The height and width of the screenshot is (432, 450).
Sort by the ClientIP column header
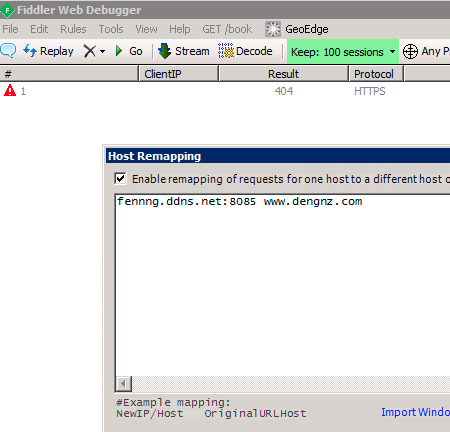tap(178, 74)
